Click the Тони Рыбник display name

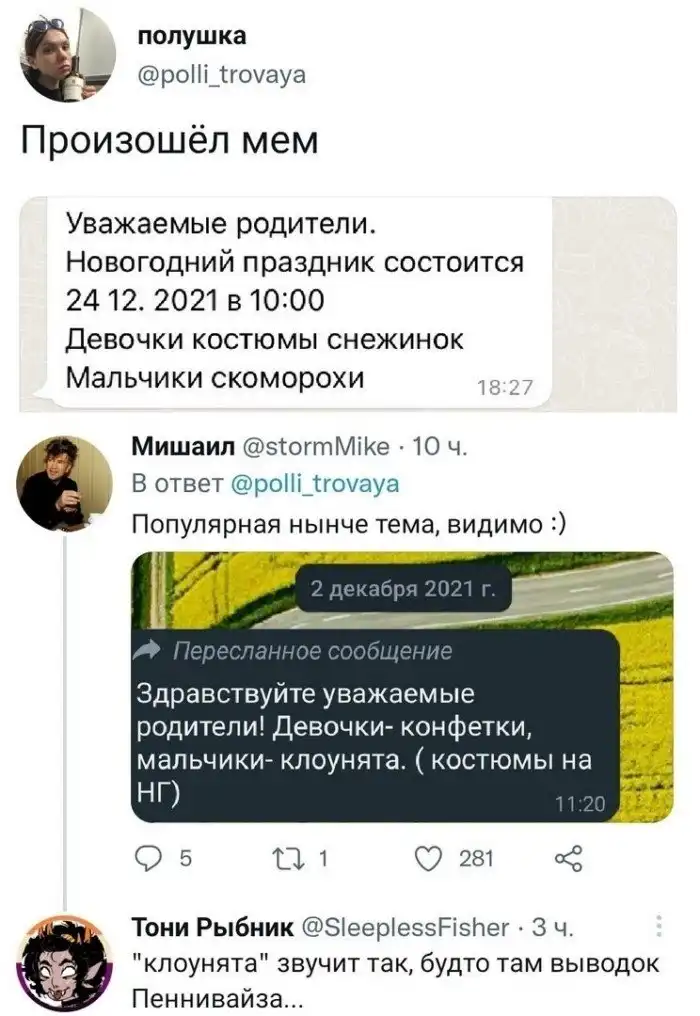[x=213, y=928]
